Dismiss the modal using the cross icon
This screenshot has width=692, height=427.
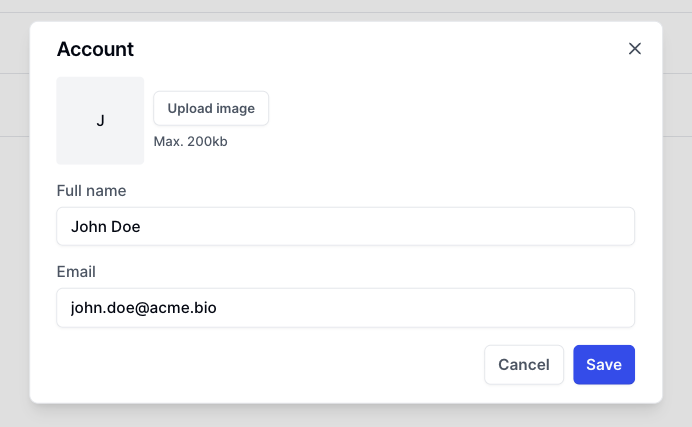point(634,49)
